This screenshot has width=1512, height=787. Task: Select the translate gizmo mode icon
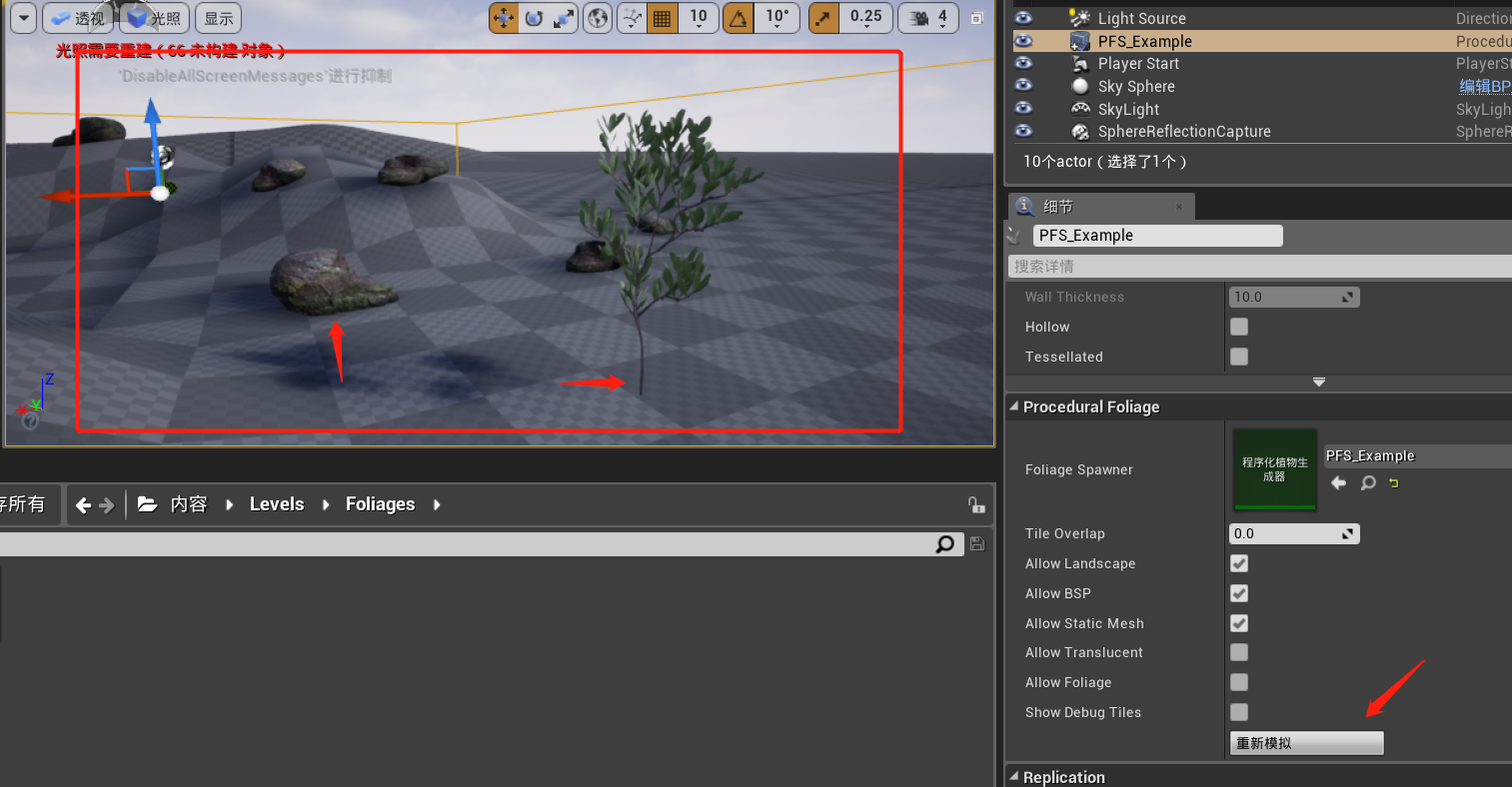(x=504, y=18)
